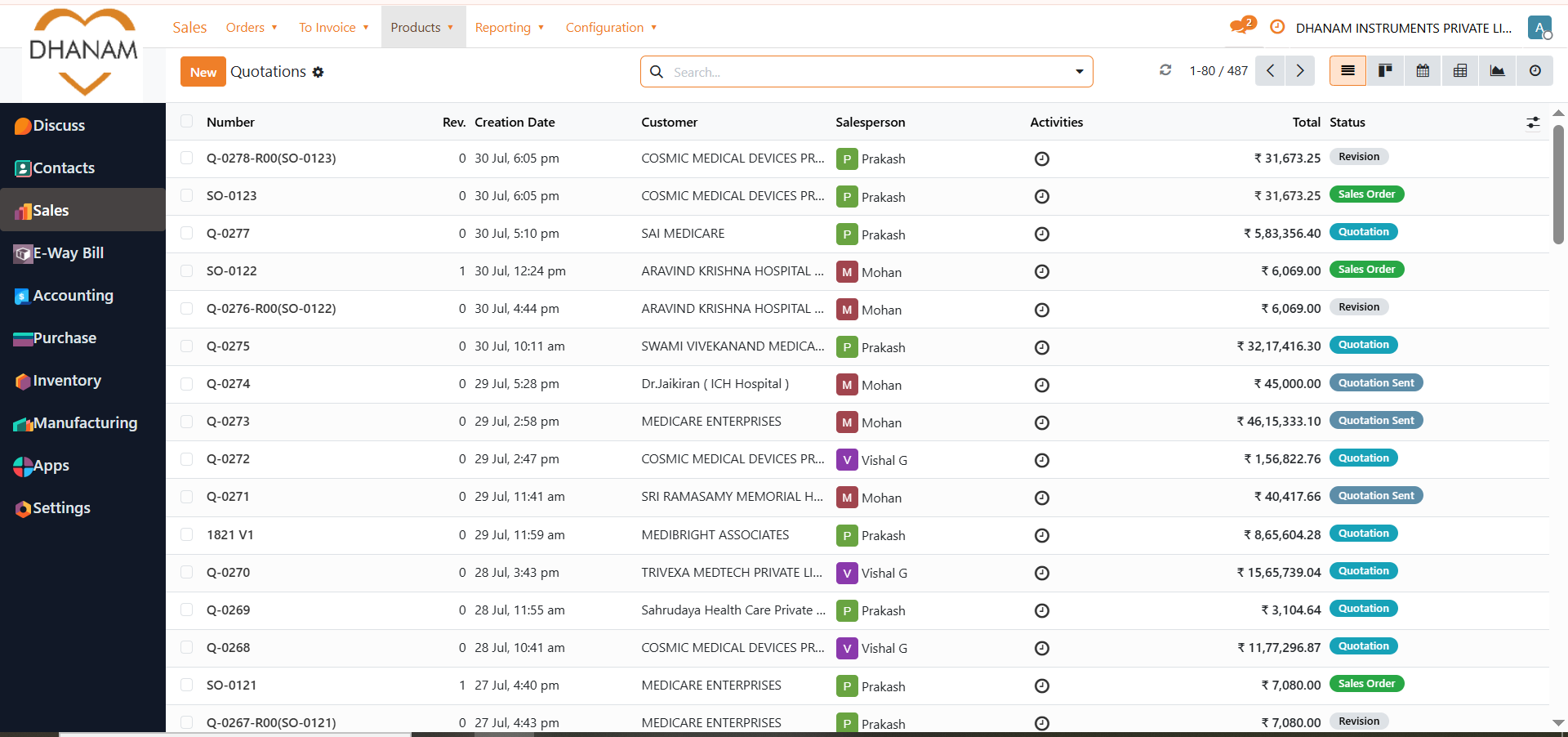Open sales order SO-0121 record
Image resolution: width=1568 pixels, height=737 pixels.
pos(232,685)
